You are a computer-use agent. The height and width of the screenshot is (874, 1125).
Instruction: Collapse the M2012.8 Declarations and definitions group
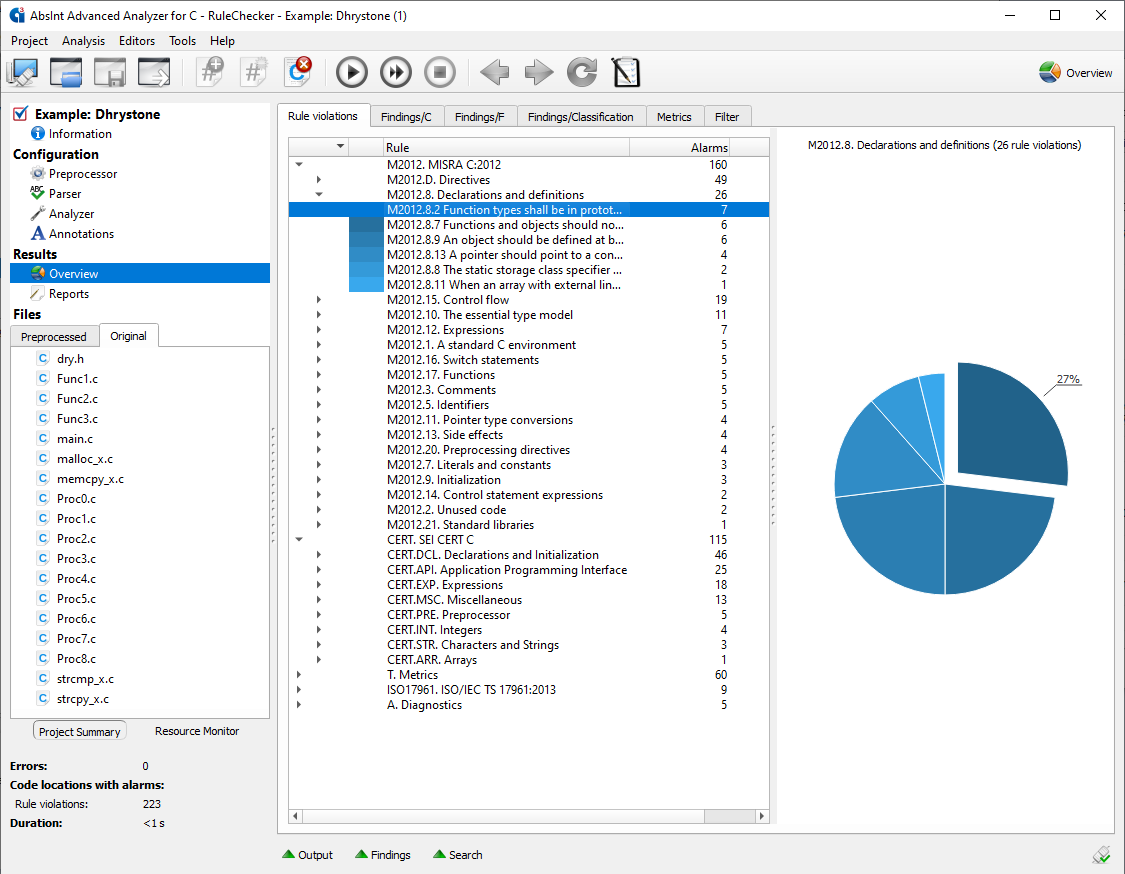coord(319,195)
